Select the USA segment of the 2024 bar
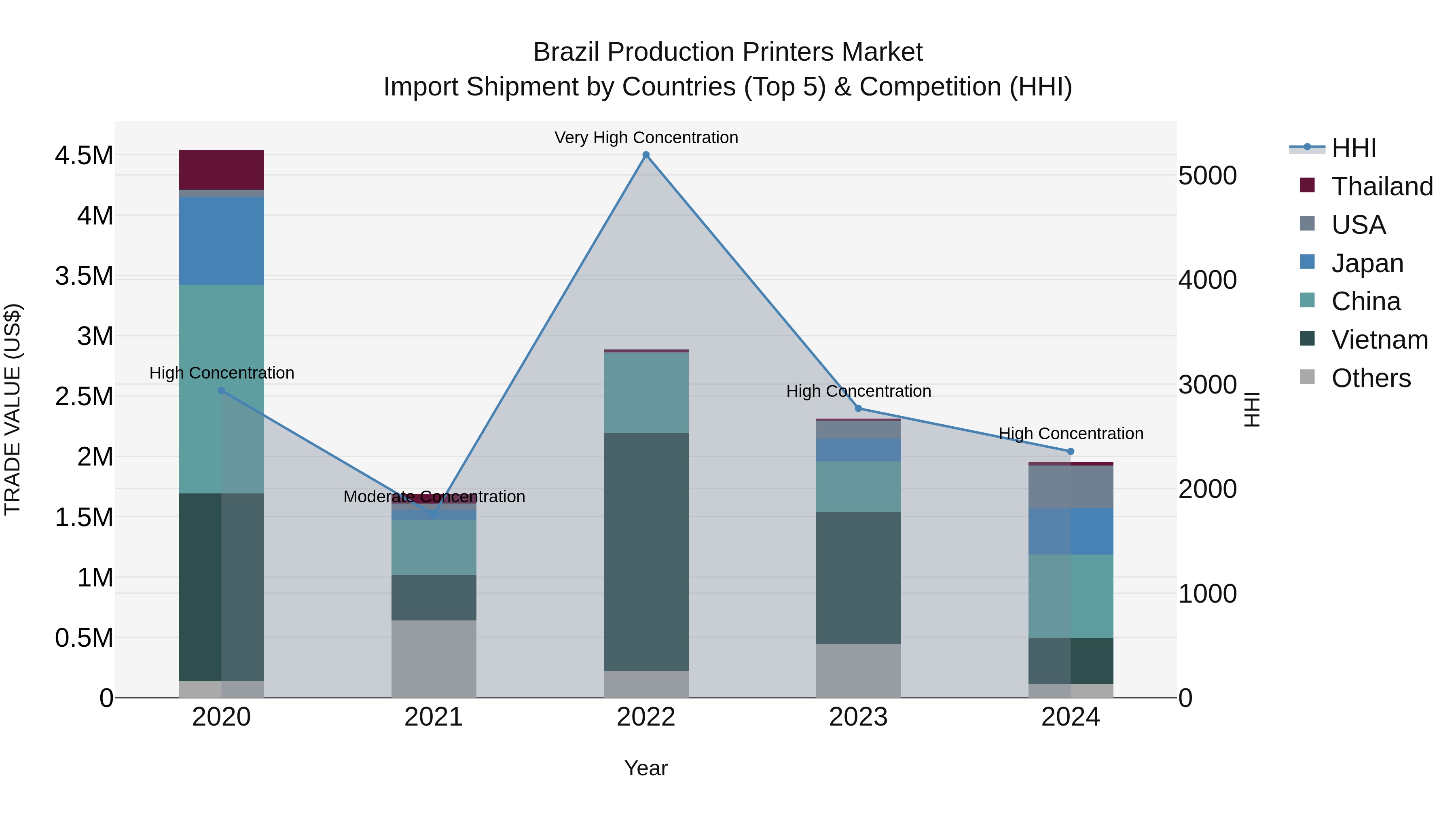 click(x=1071, y=487)
